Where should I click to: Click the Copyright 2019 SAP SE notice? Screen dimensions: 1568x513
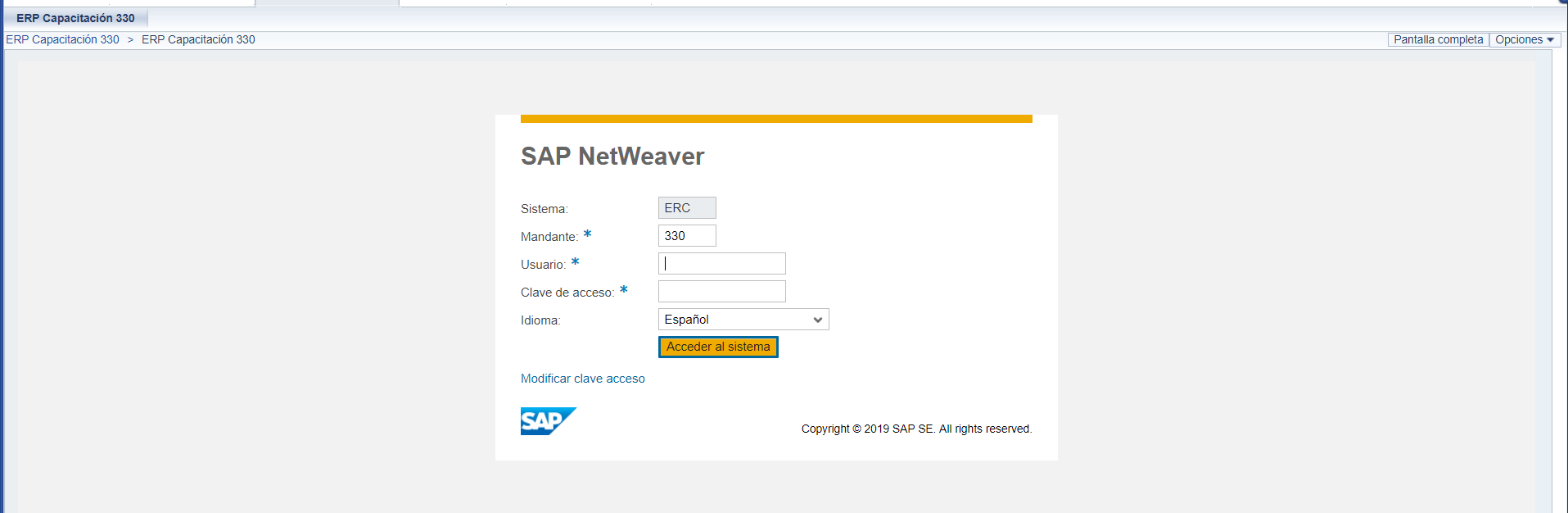click(x=916, y=429)
